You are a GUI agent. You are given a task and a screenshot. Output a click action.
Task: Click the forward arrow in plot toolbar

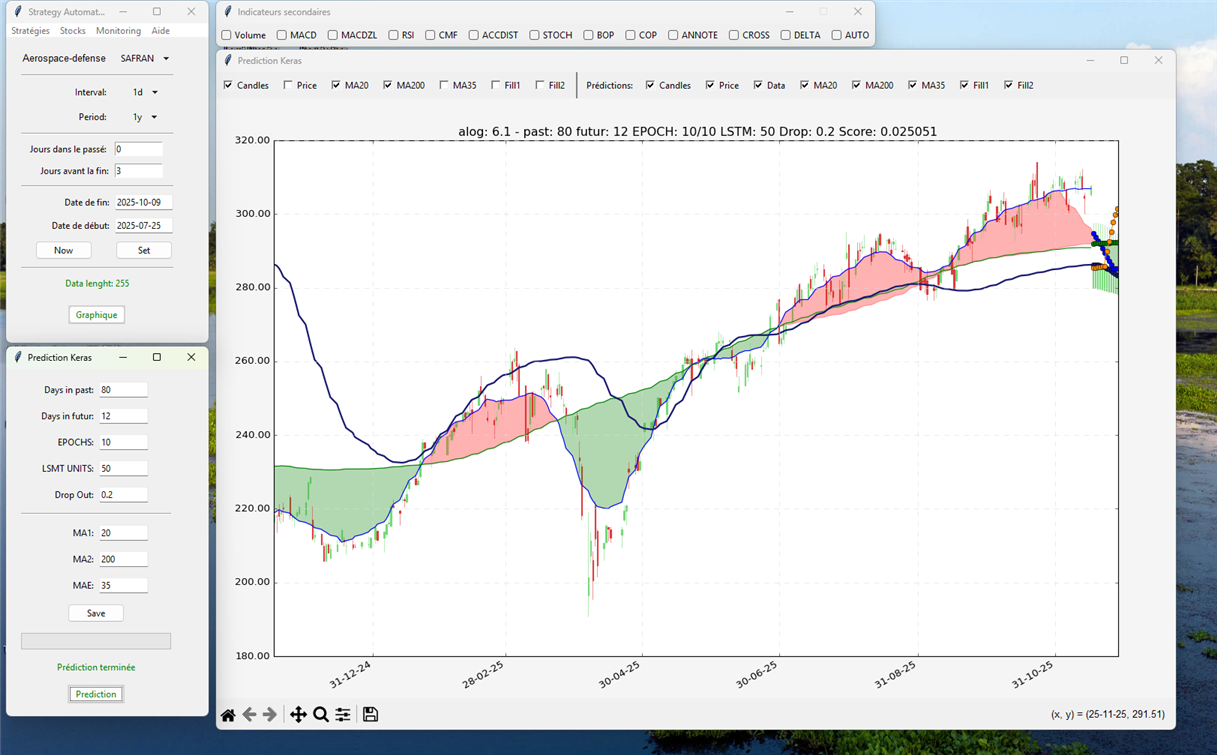tap(270, 715)
